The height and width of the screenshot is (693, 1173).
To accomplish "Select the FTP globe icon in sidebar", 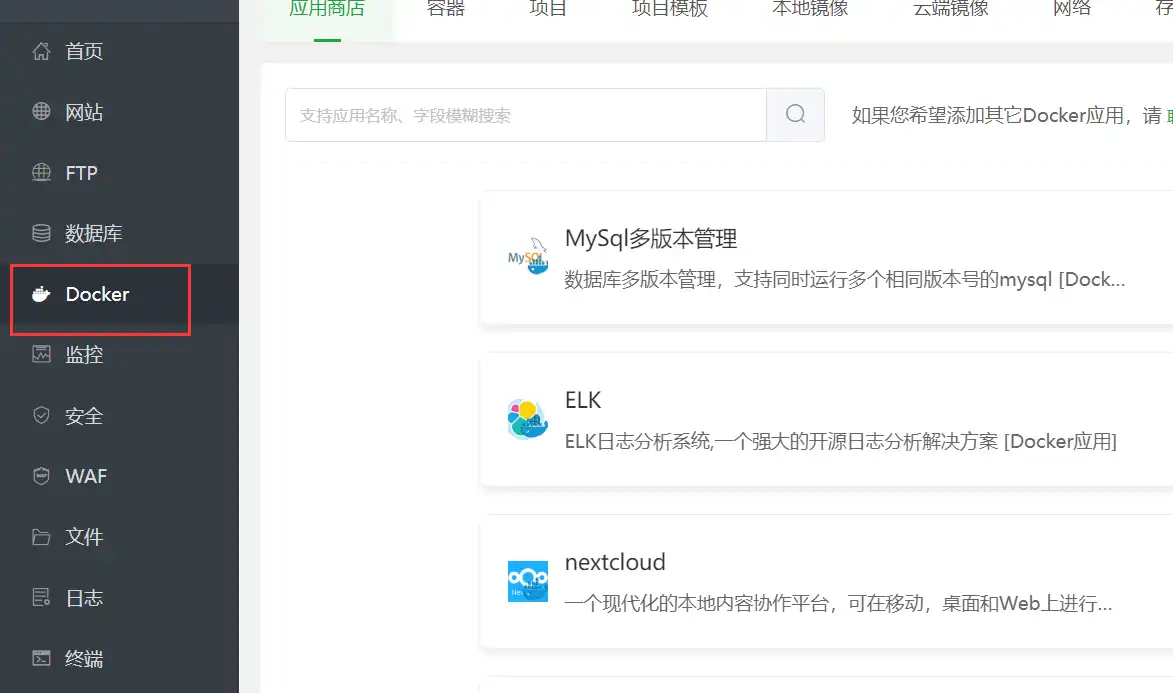I will (41, 173).
